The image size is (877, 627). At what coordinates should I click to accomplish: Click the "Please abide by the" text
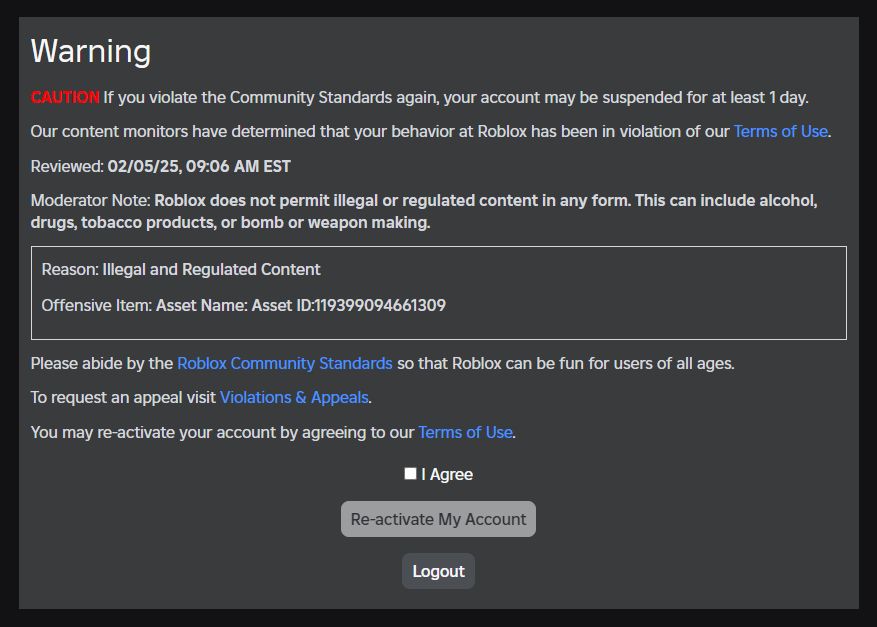(101, 363)
